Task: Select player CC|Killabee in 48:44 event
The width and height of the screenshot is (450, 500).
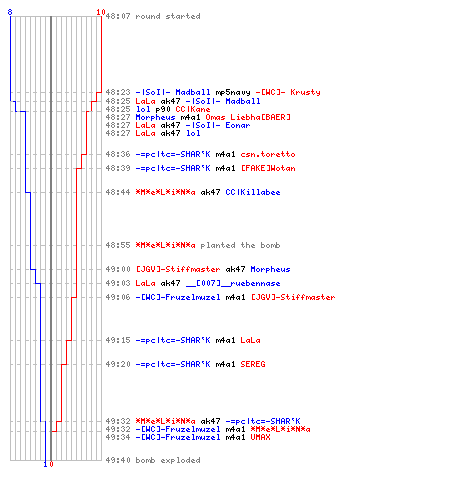Action: click(253, 192)
